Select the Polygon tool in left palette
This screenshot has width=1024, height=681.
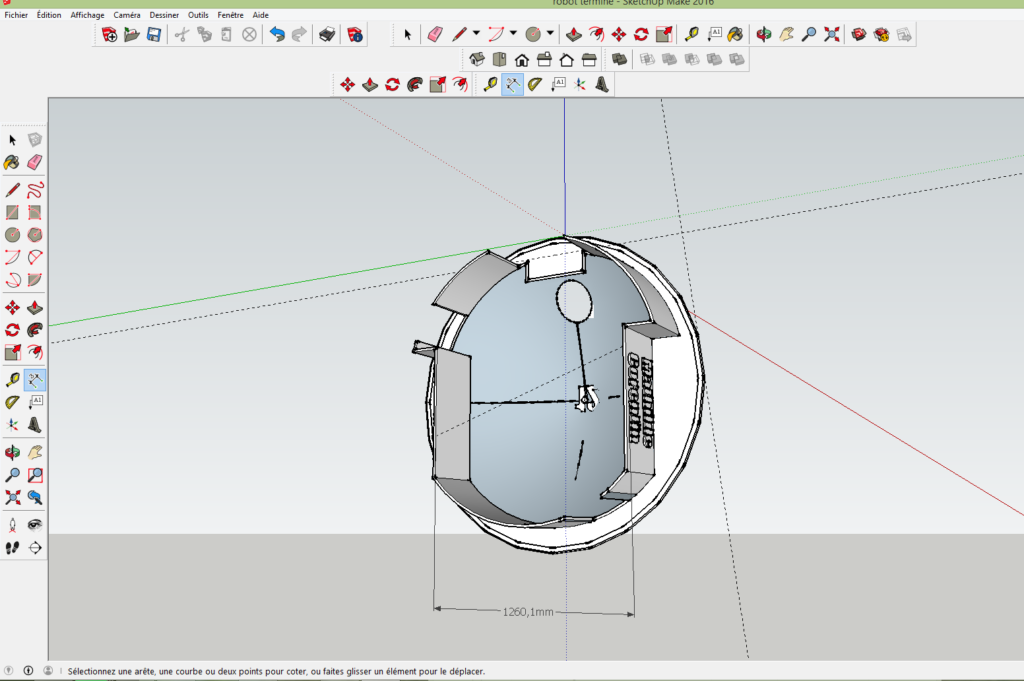35,234
